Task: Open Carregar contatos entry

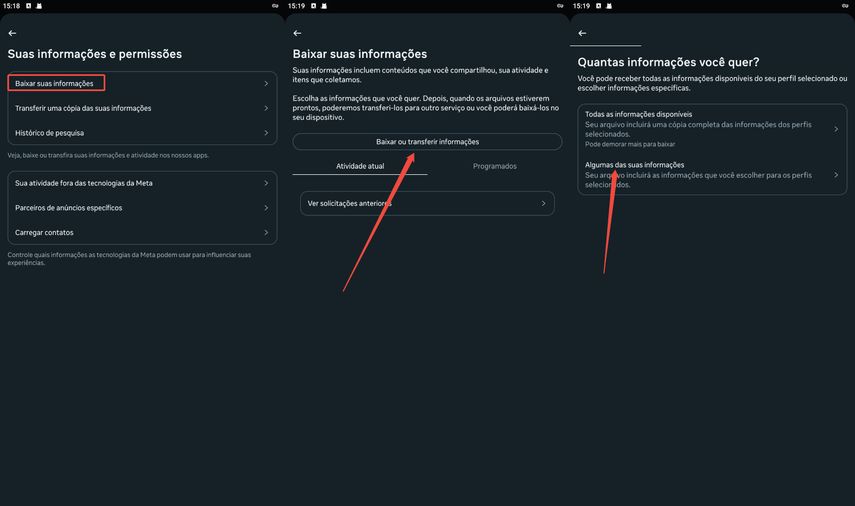Action: click(x=142, y=232)
